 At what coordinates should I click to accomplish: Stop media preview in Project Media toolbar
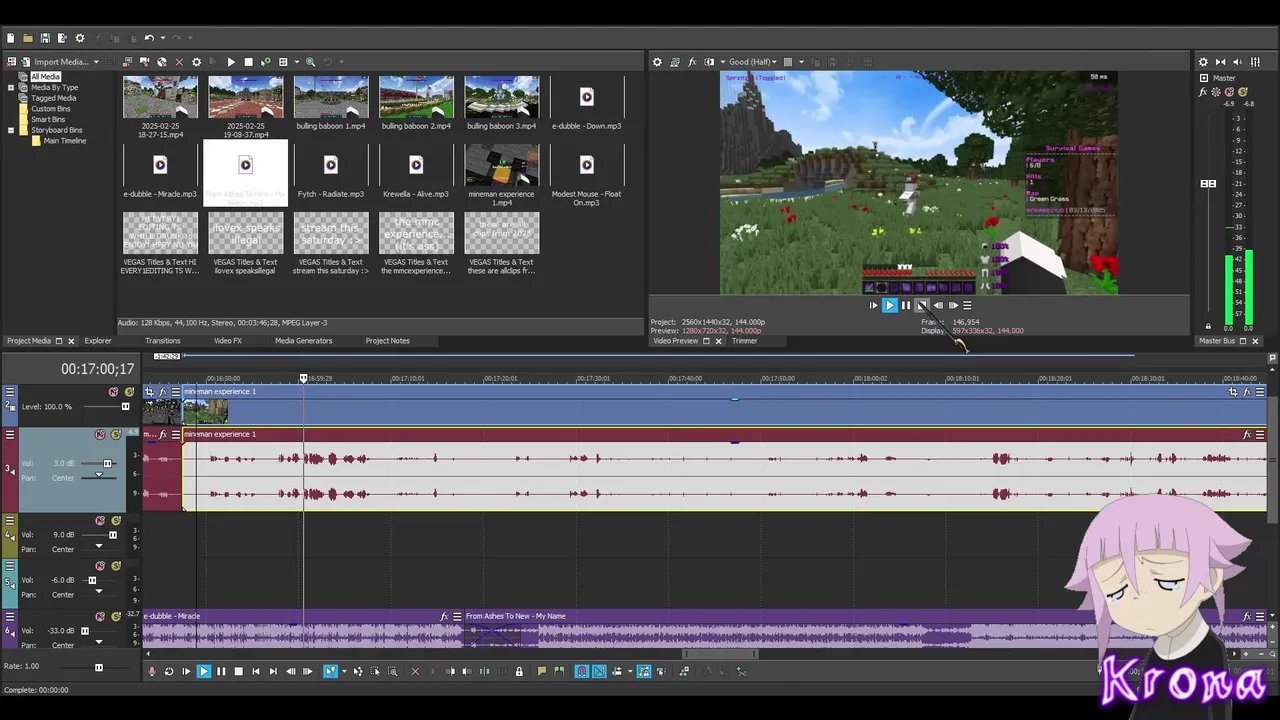tap(248, 62)
